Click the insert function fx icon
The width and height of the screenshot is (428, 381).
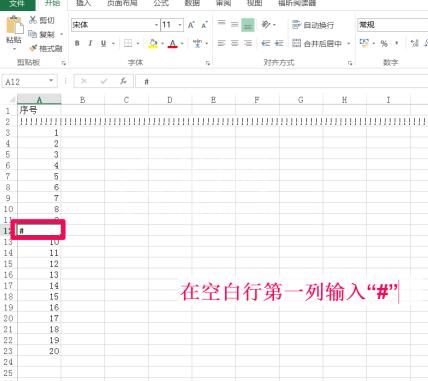pyautogui.click(x=123, y=81)
